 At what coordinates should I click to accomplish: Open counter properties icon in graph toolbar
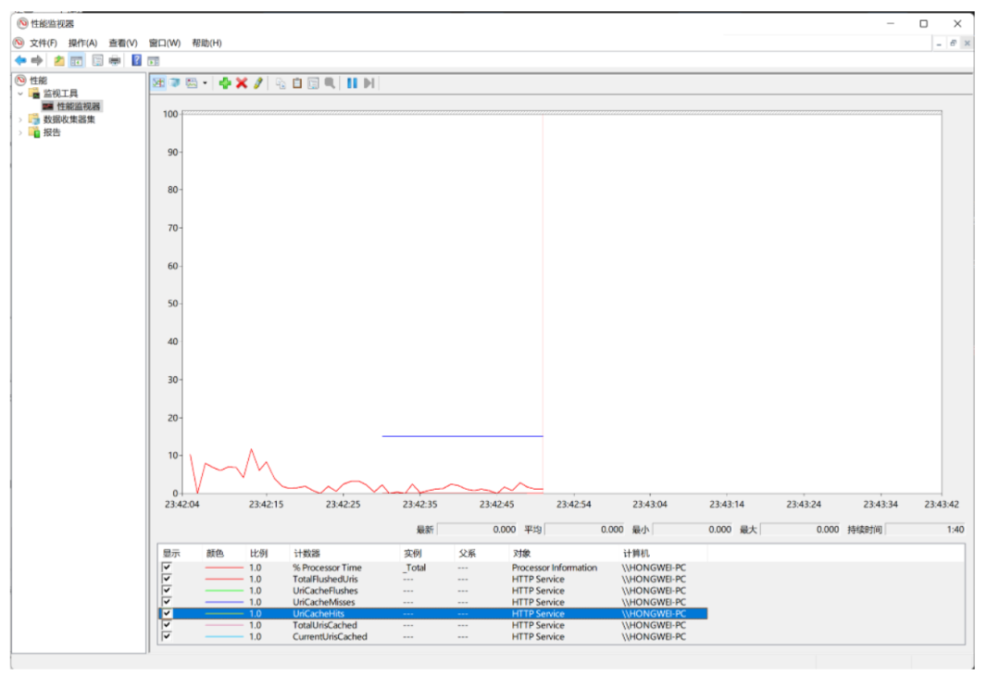[x=313, y=83]
